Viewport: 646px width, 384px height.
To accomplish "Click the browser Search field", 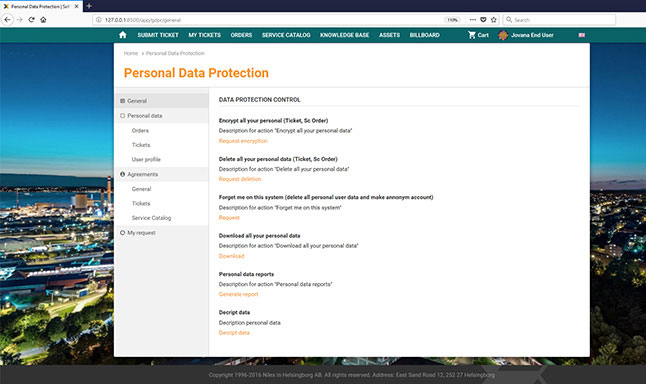I will (x=559, y=19).
